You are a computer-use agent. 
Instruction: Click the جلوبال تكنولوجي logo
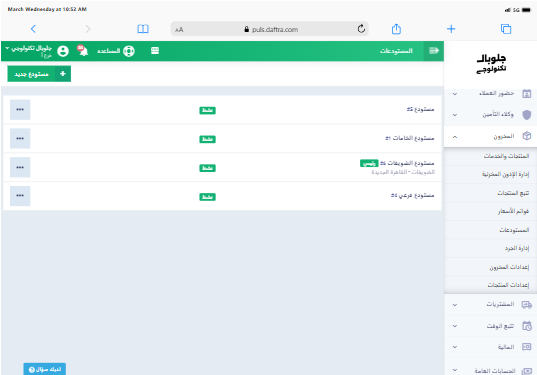pos(491,64)
